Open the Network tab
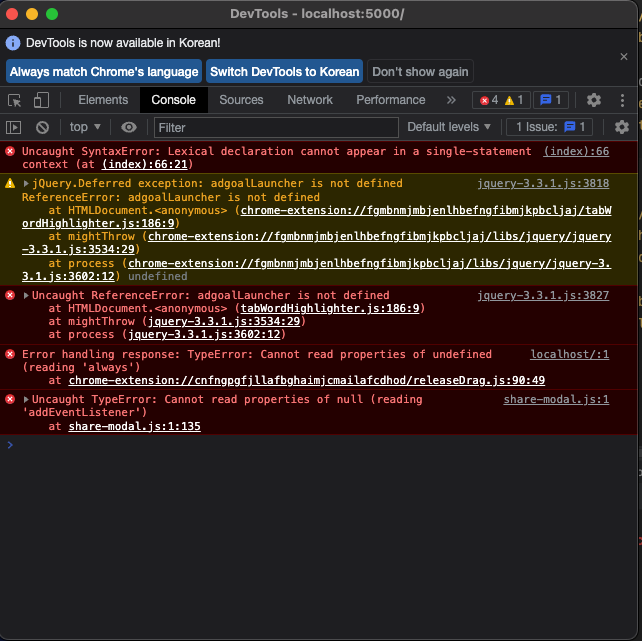This screenshot has height=641, width=642. coord(310,100)
